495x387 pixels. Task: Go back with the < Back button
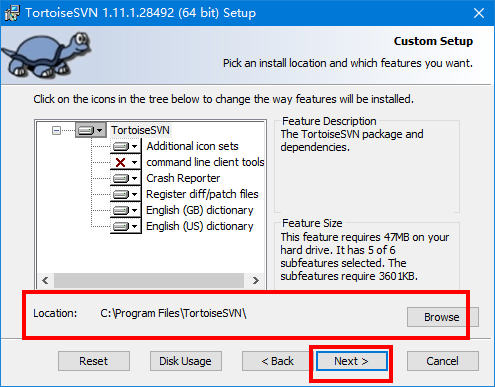point(277,361)
